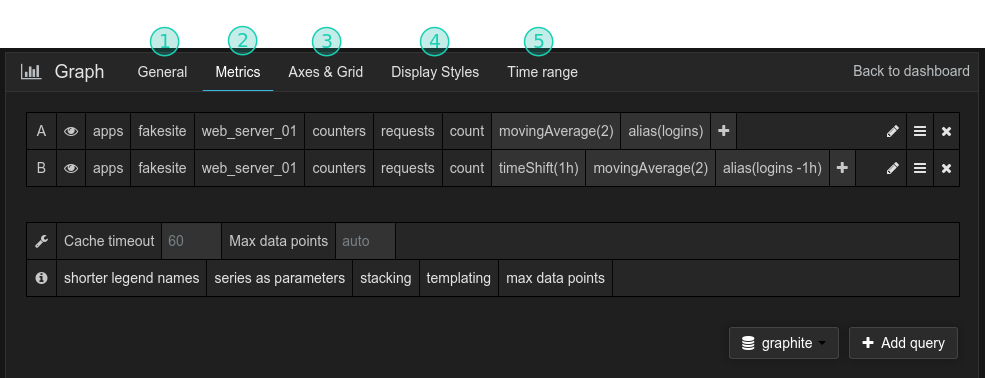Open the Display Styles tab
The height and width of the screenshot is (378, 985).
tap(435, 72)
